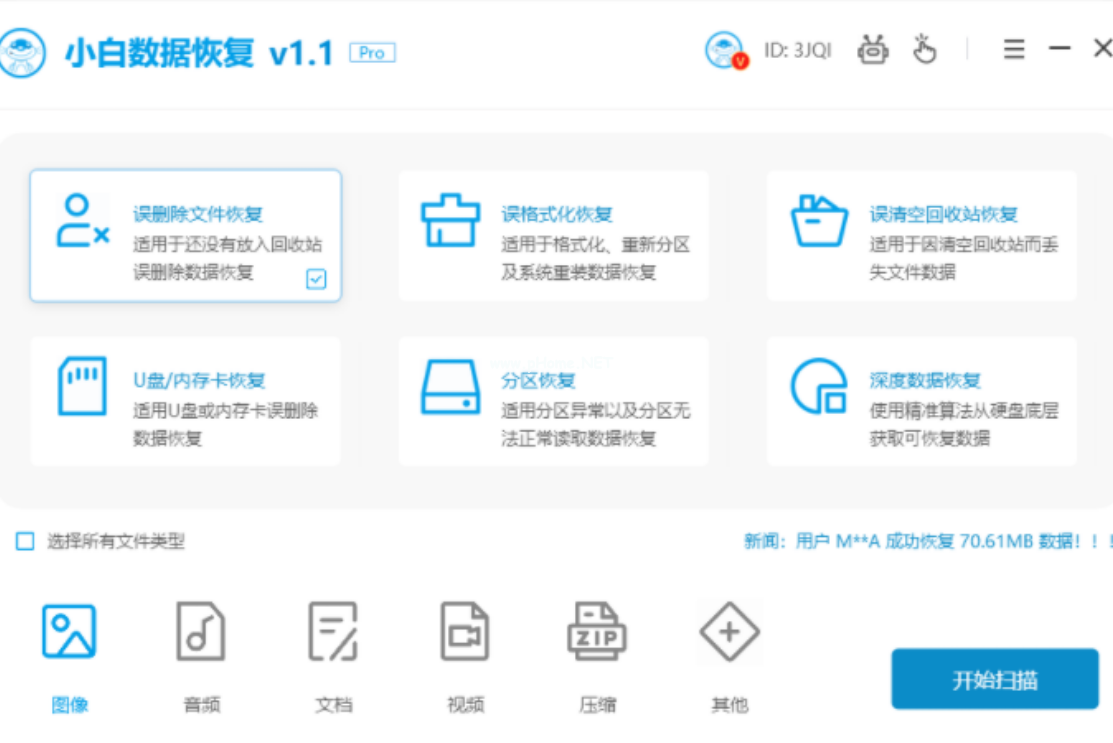
Task: Choose the 视频 video file type icon
Action: click(465, 631)
